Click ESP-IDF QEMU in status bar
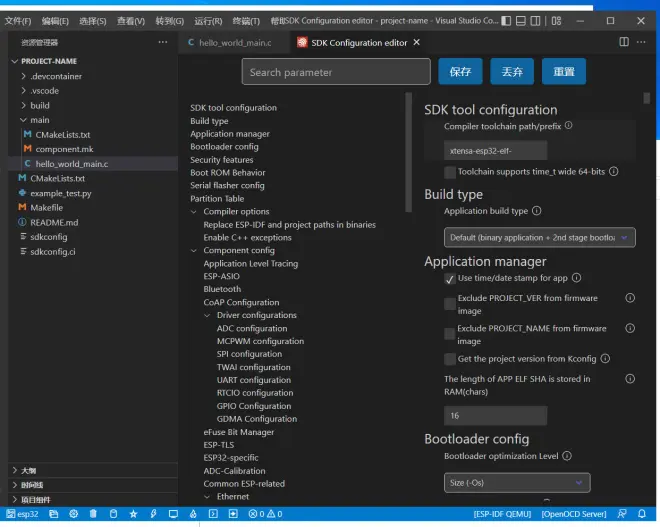The image size is (660, 527). click(x=502, y=514)
